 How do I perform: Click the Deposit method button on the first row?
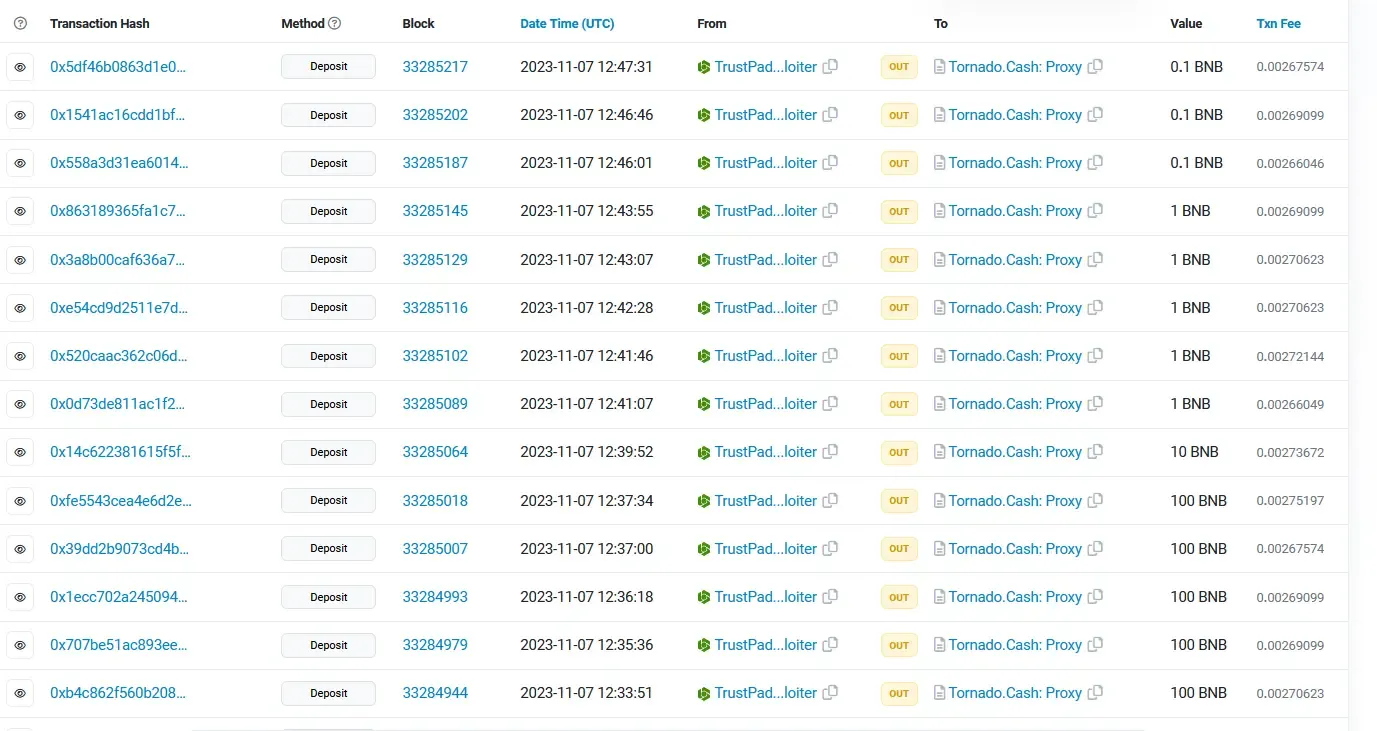tap(328, 67)
